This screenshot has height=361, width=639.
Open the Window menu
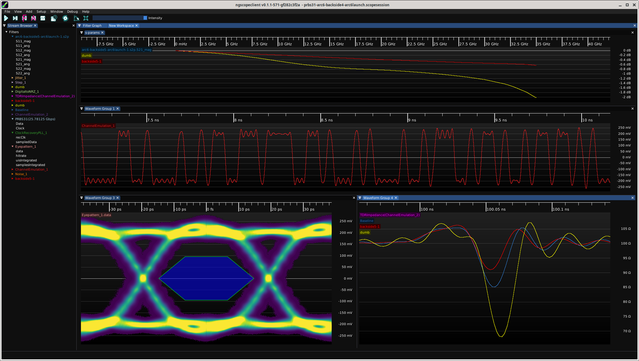coord(57,11)
